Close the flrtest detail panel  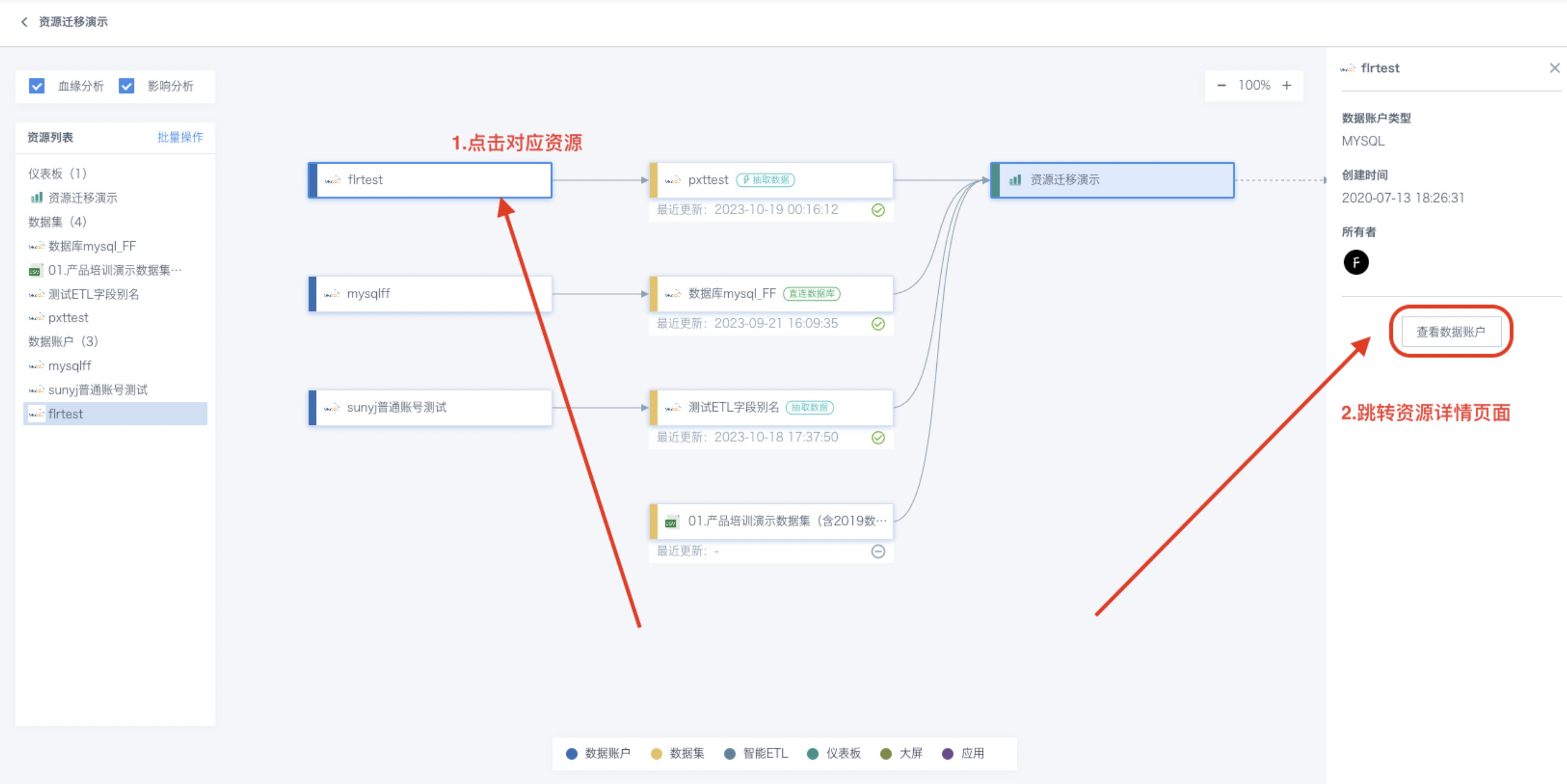(1554, 68)
